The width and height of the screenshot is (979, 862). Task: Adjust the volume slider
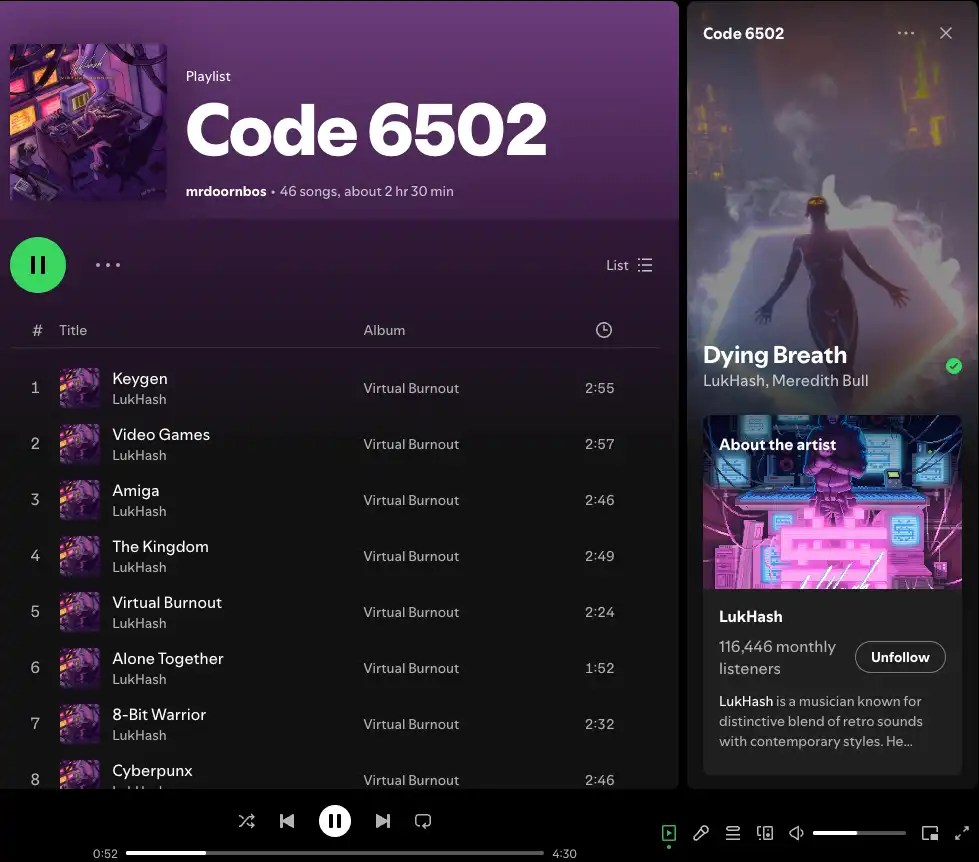point(858,833)
